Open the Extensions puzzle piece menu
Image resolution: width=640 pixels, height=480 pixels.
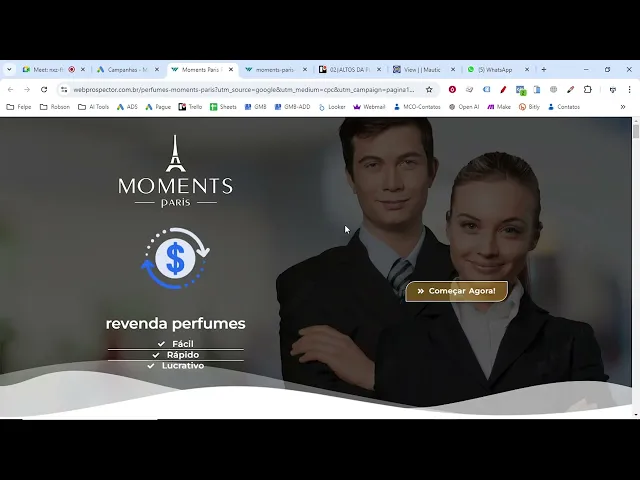tap(587, 90)
